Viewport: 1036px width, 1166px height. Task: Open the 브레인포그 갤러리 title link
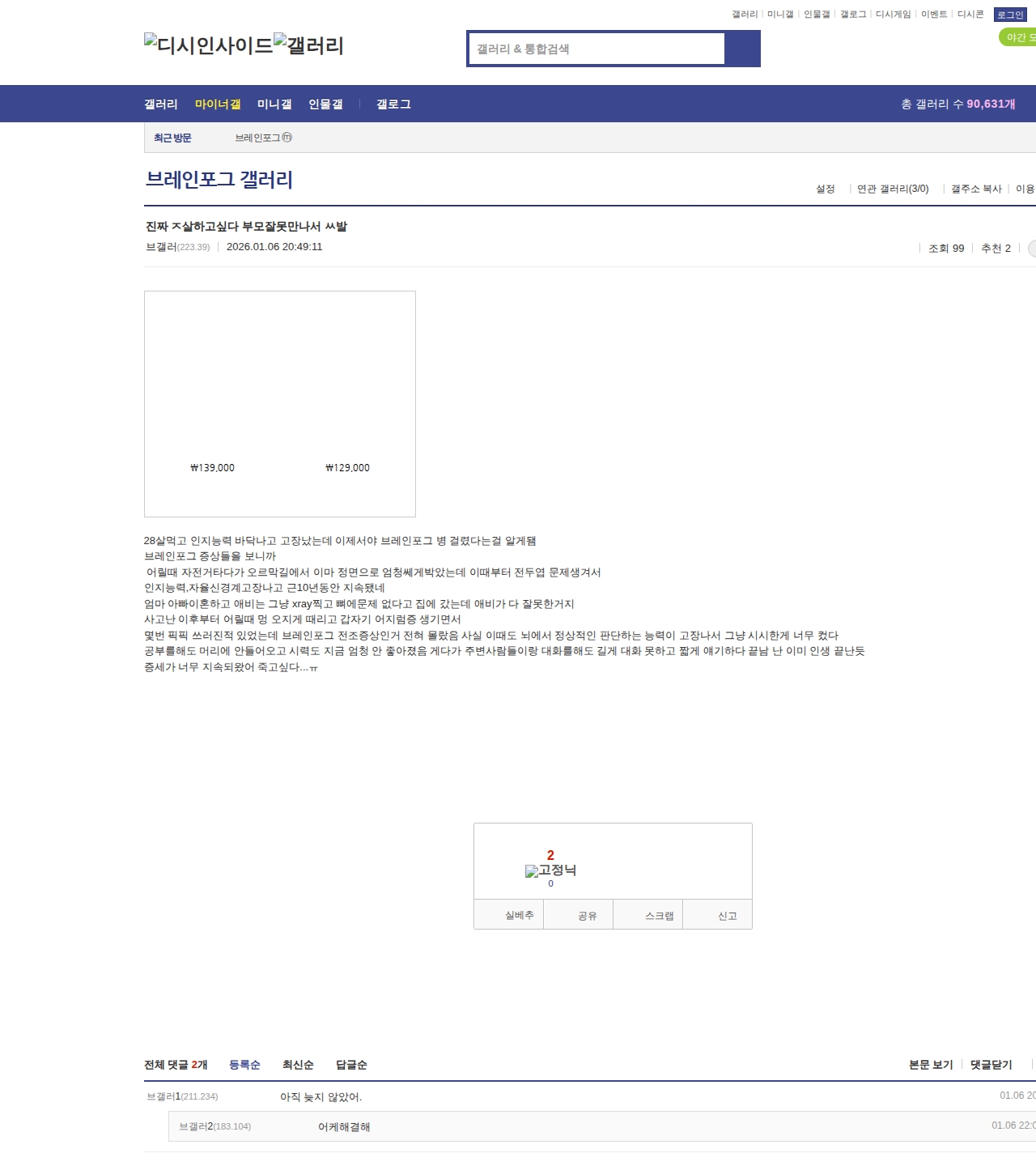click(x=219, y=180)
